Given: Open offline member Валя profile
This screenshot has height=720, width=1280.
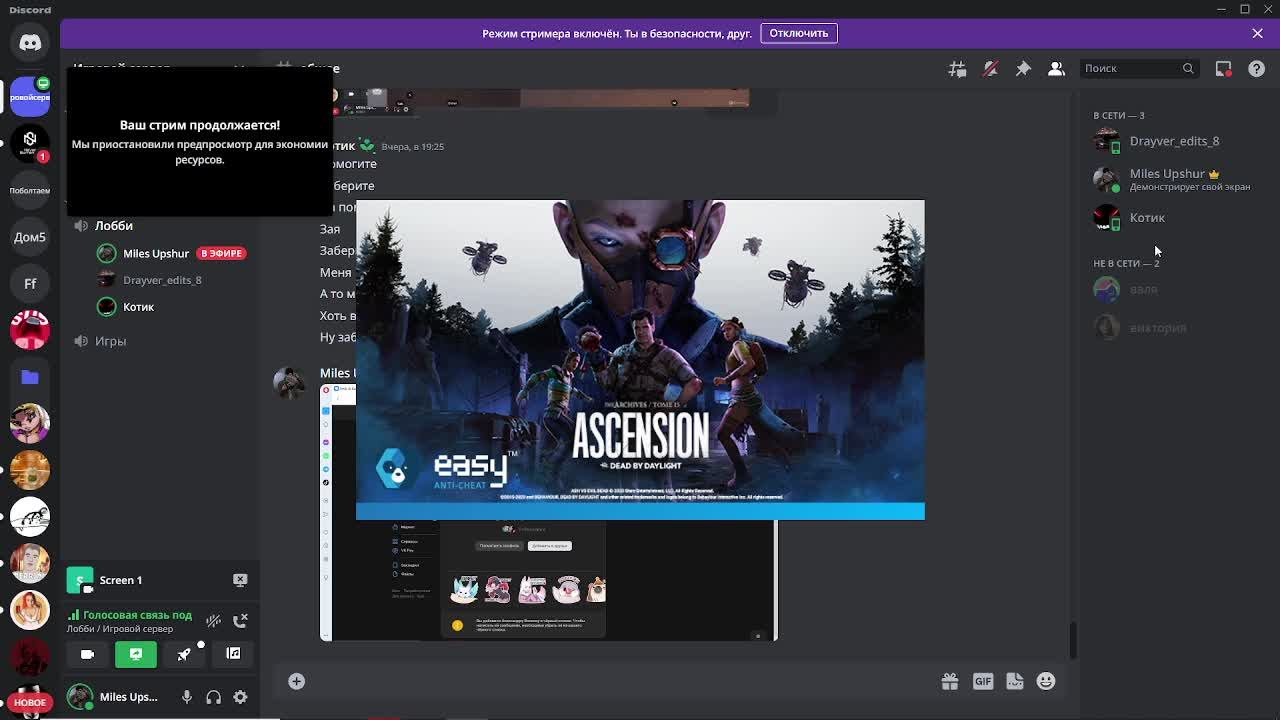Looking at the screenshot, I should pyautogui.click(x=1173, y=289).
